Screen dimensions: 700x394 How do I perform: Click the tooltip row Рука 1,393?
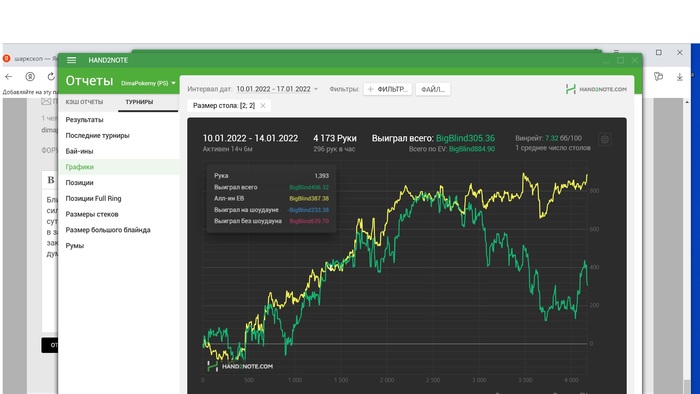coord(271,176)
